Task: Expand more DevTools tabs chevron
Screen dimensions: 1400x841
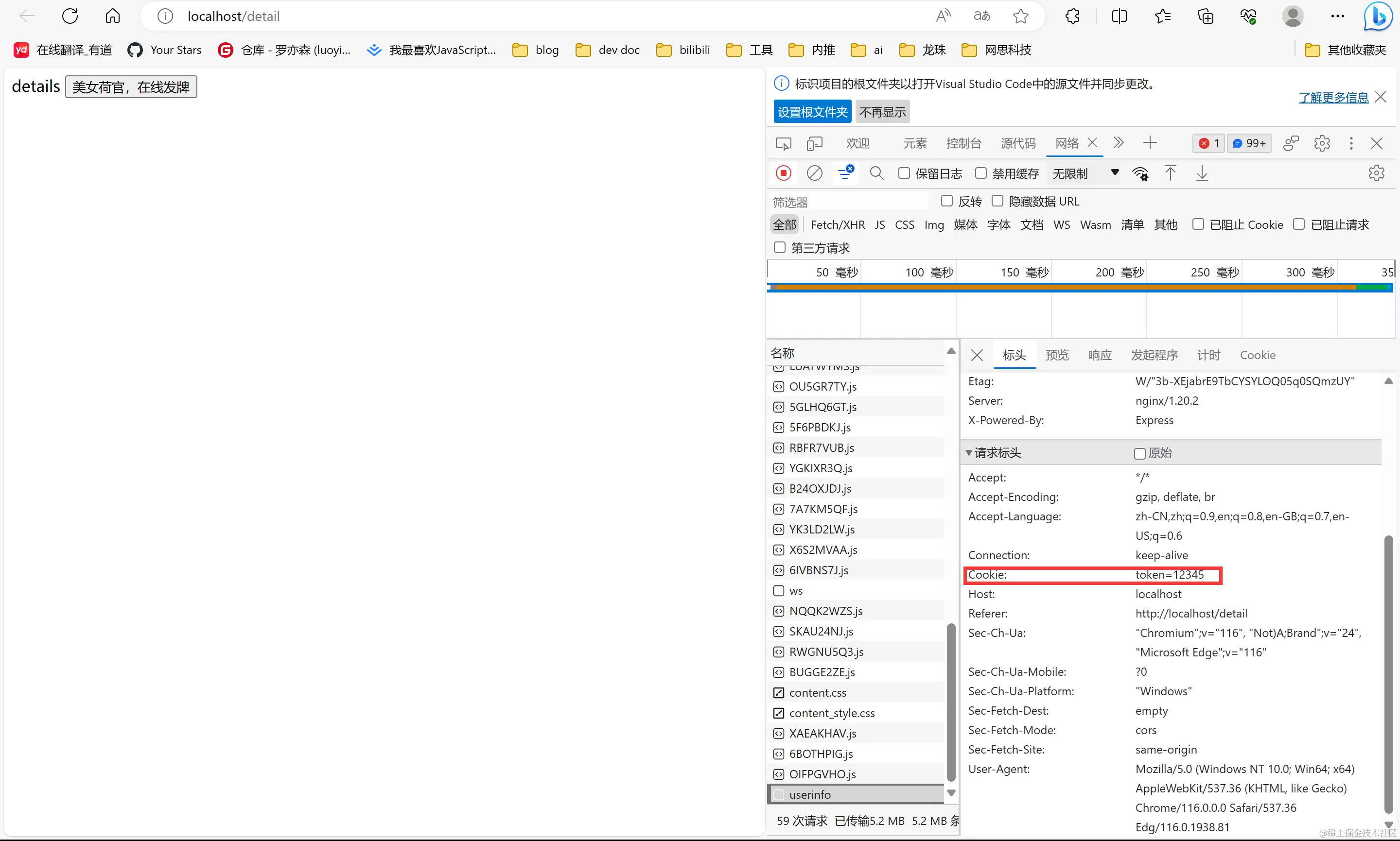Action: pos(1118,143)
